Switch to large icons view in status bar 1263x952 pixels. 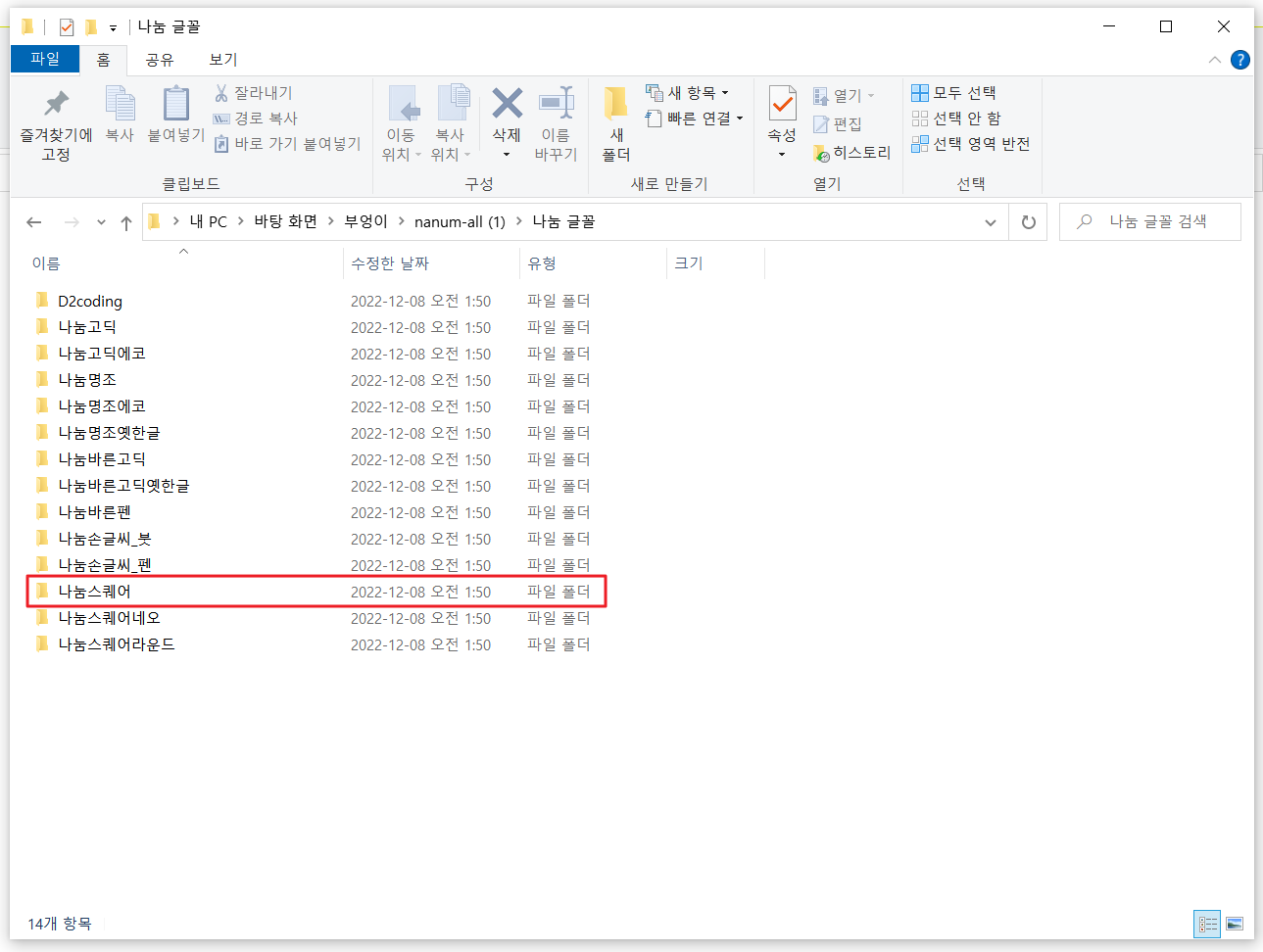(1235, 924)
